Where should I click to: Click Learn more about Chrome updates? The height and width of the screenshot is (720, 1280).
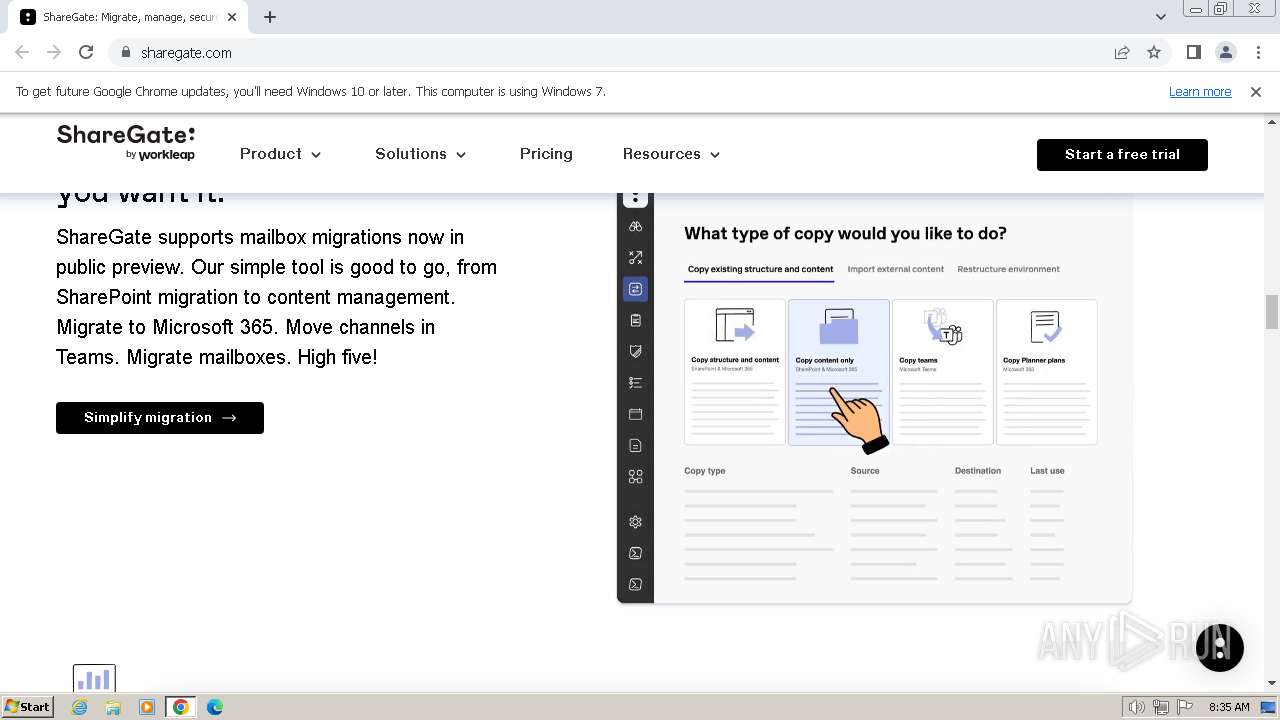pos(1200,92)
